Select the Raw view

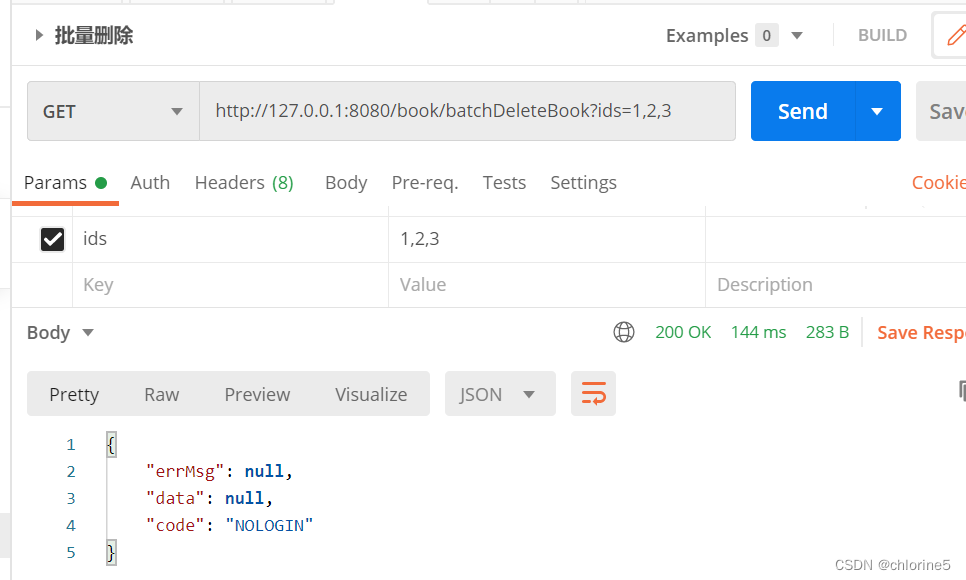coord(161,394)
